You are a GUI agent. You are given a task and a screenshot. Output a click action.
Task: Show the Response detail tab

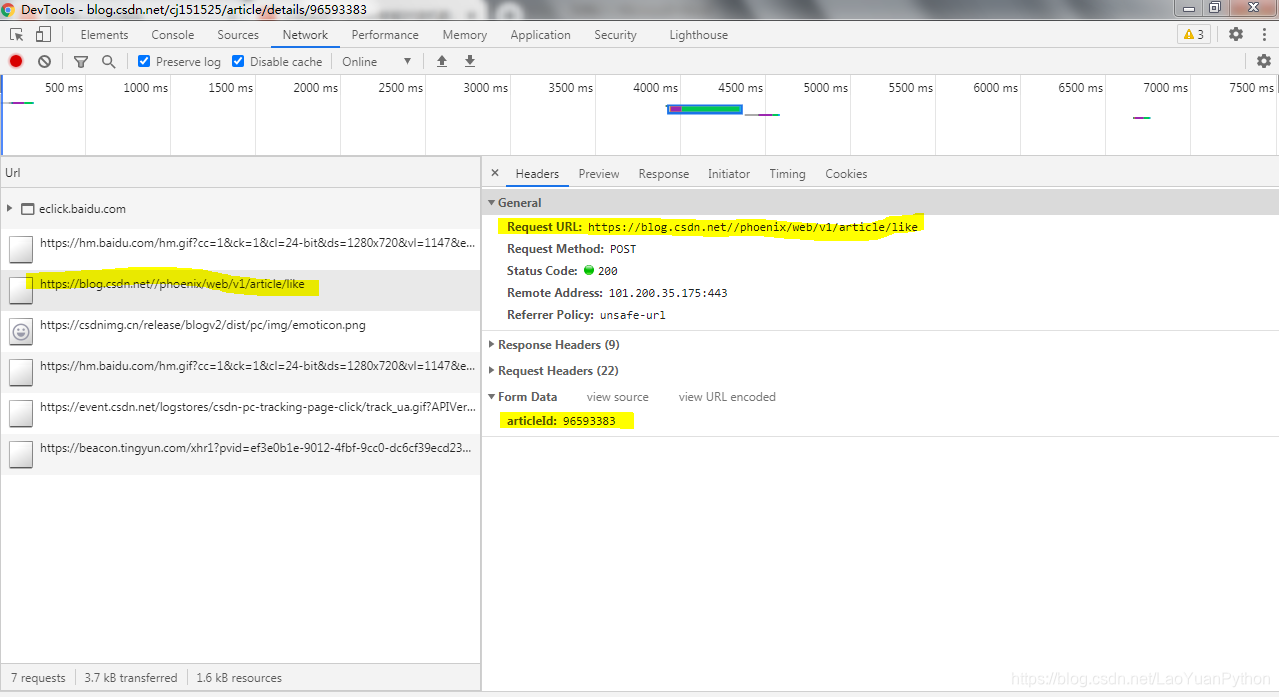pyautogui.click(x=664, y=173)
